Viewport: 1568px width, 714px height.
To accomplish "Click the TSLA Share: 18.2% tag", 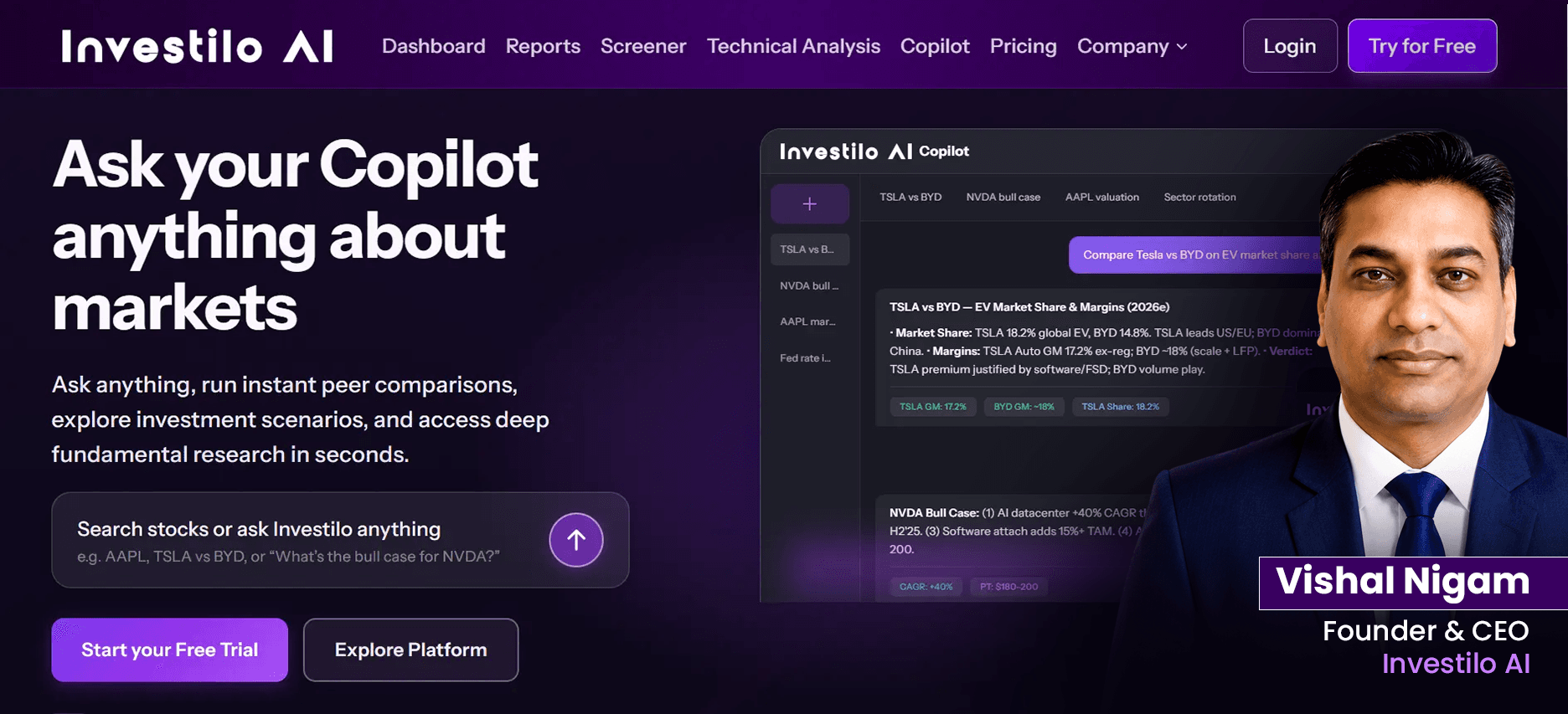I will point(1121,407).
